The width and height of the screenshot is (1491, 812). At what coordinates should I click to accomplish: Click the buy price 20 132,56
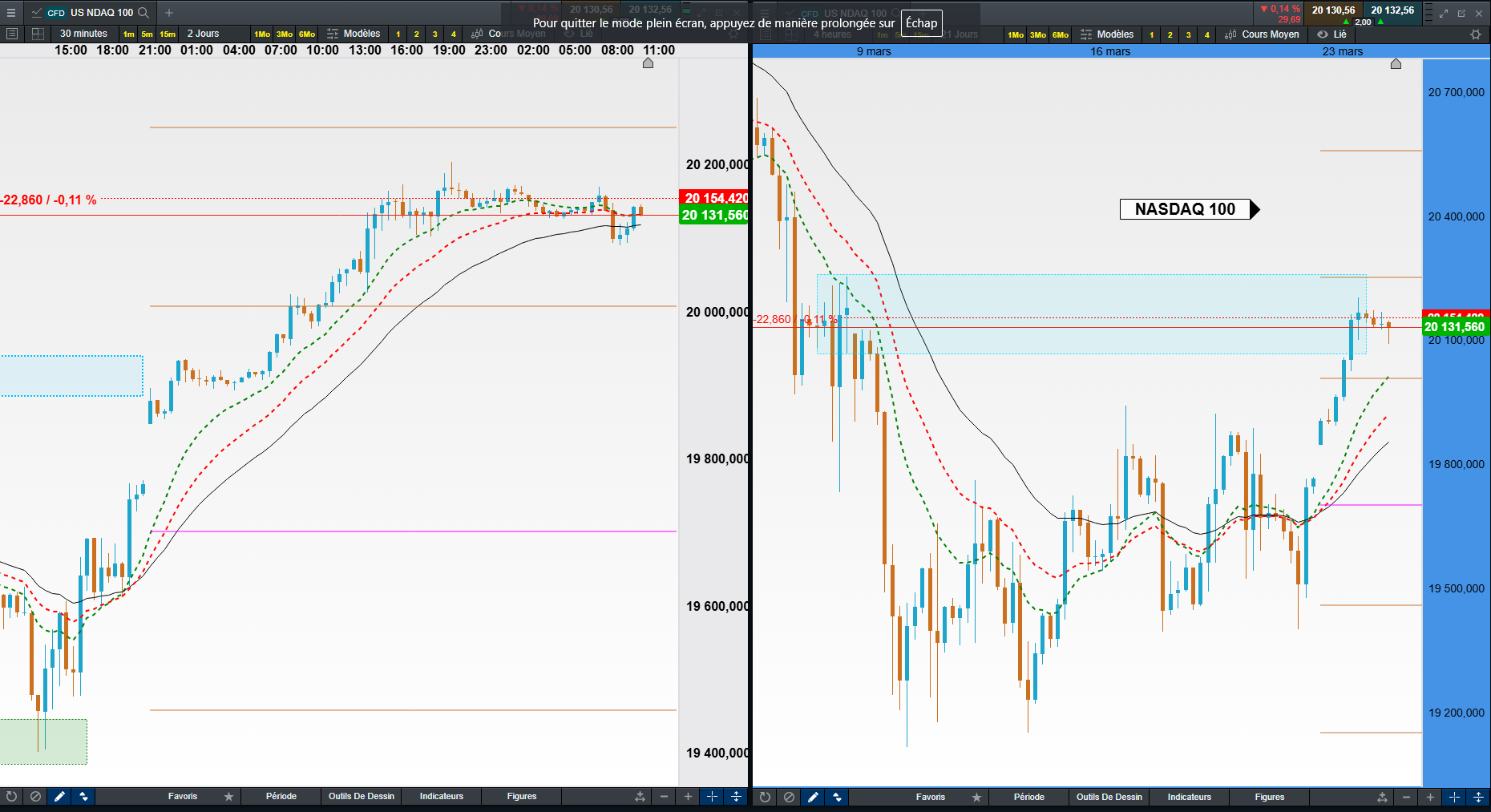(1392, 10)
